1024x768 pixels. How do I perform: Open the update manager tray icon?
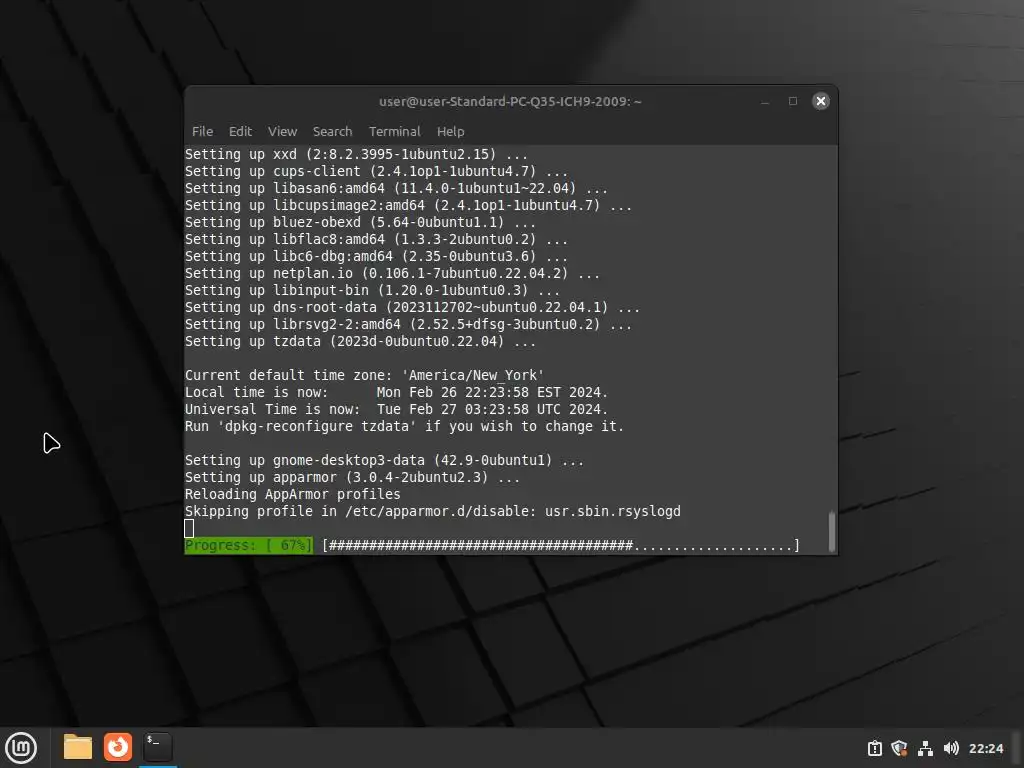(874, 748)
